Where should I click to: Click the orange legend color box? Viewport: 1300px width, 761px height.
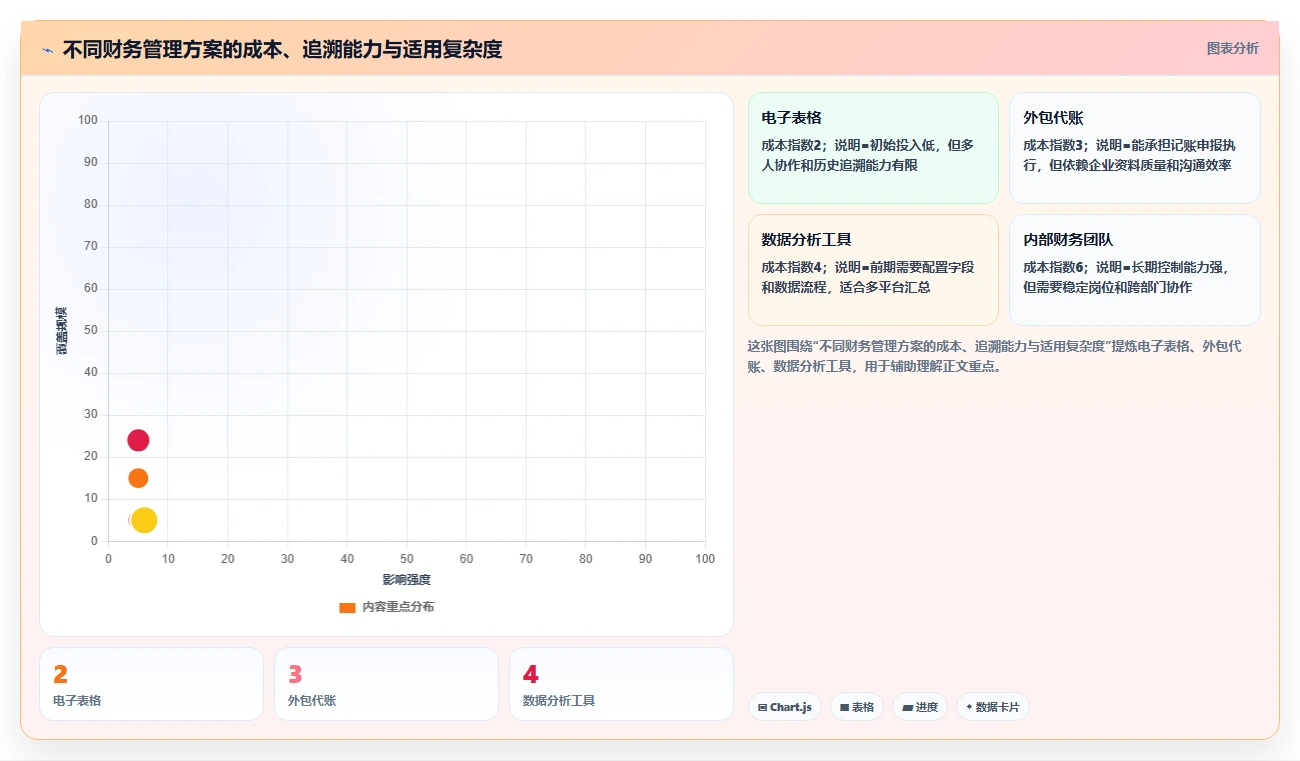tap(347, 607)
